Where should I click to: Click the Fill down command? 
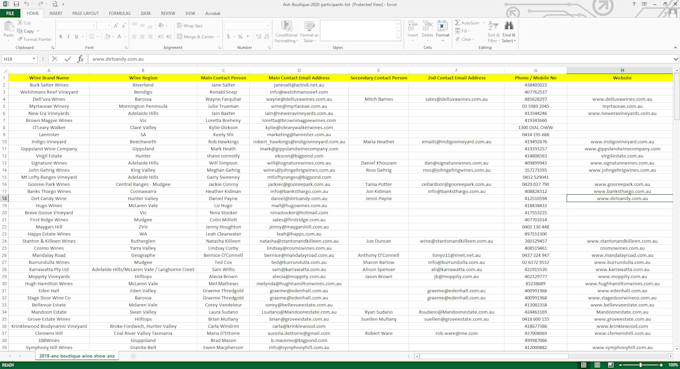462,31
